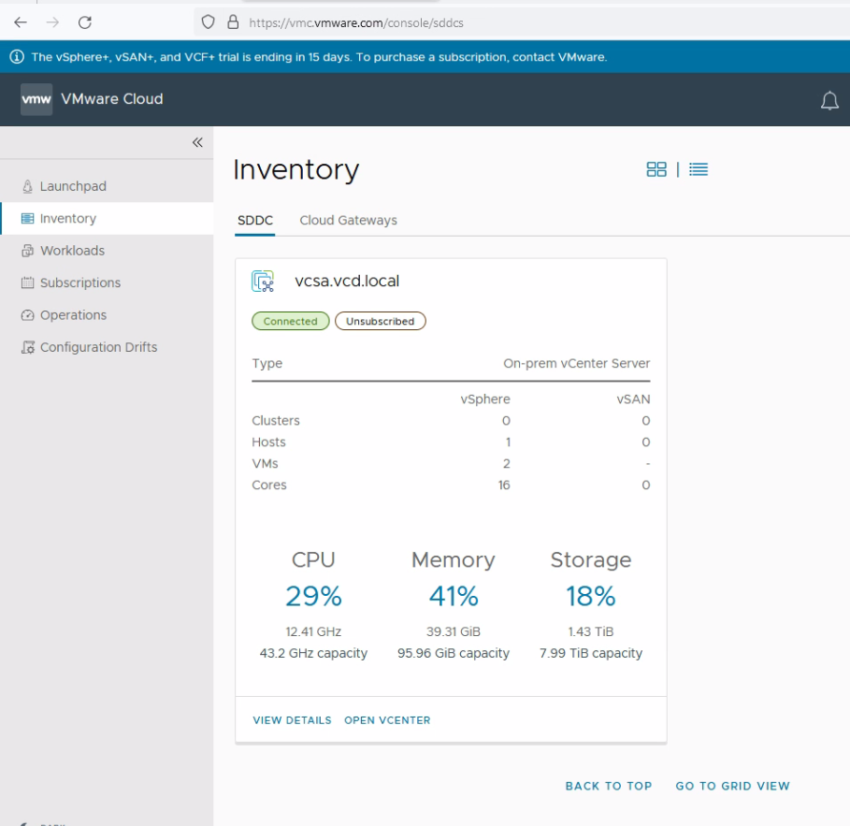Switch to card view layout

pyautogui.click(x=657, y=169)
